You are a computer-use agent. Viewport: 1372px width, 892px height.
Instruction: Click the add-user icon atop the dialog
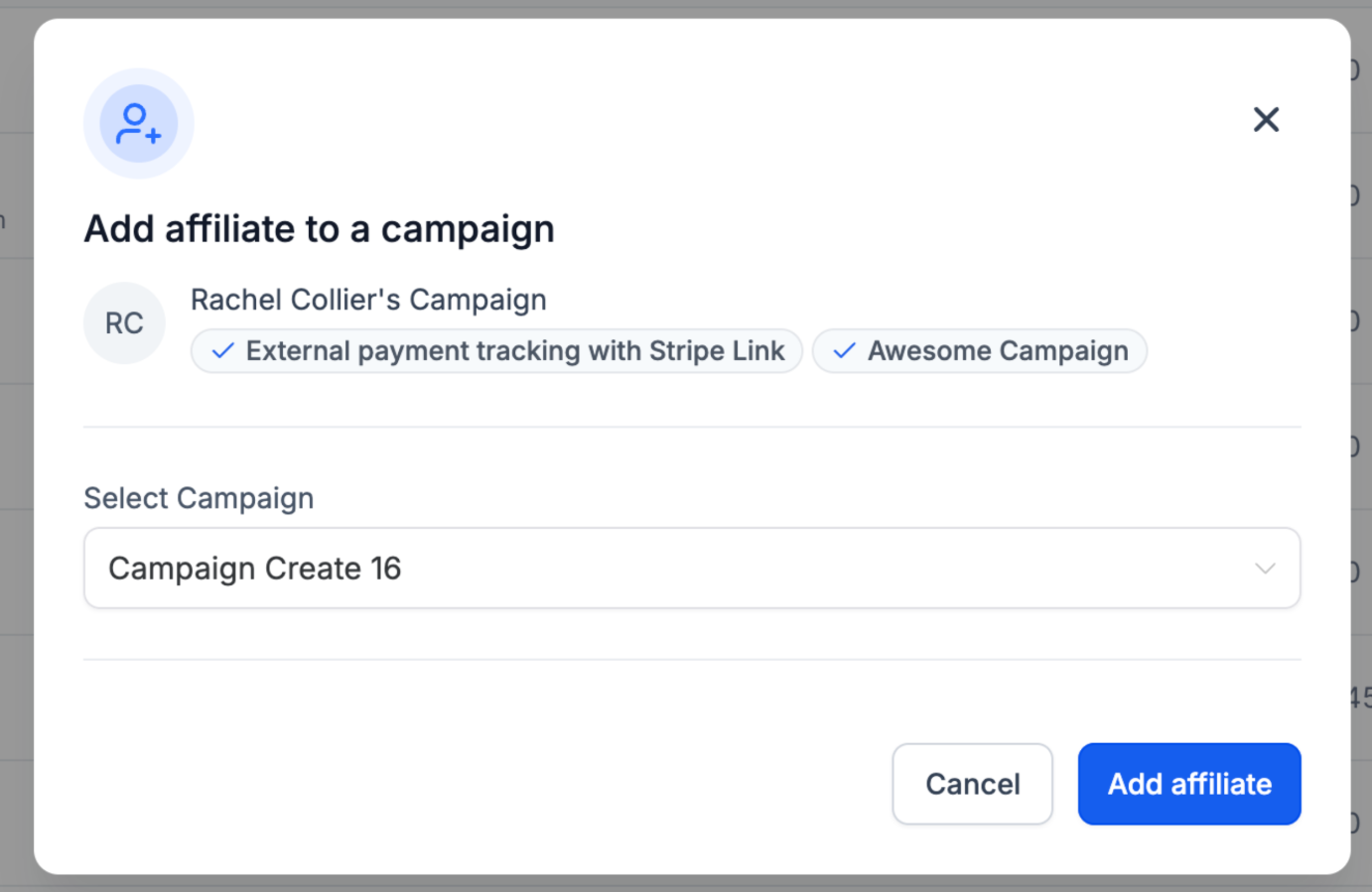138,124
